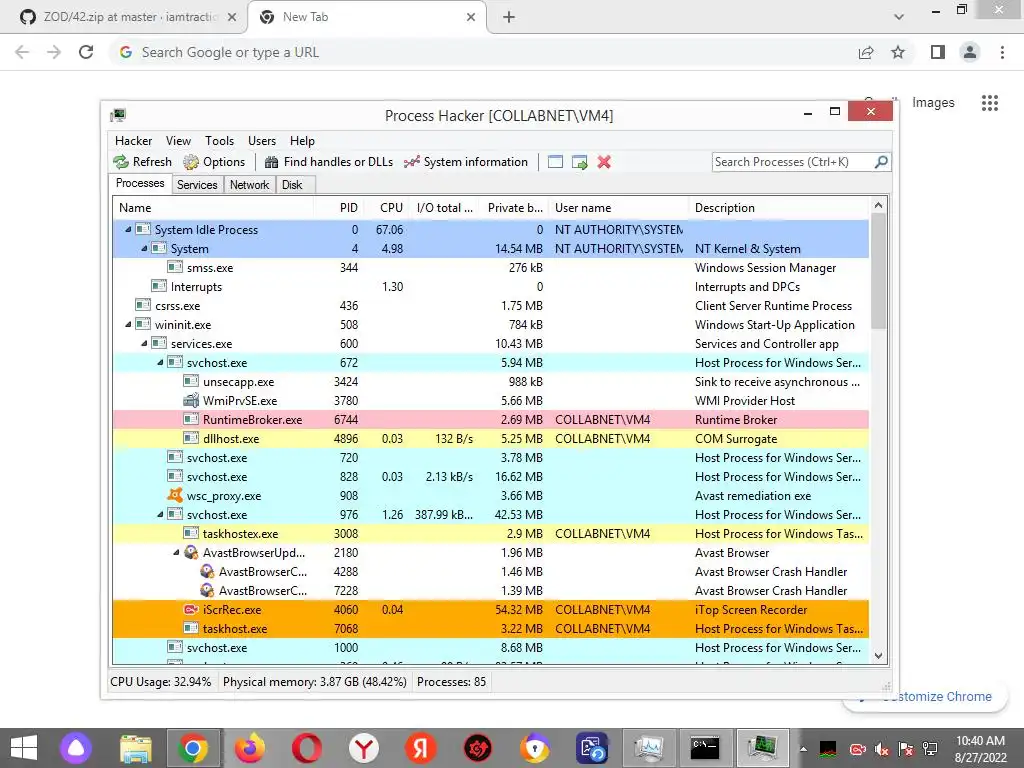Click the Process Hacker title bar icon
Screen dimensions: 1024x768
(118, 116)
